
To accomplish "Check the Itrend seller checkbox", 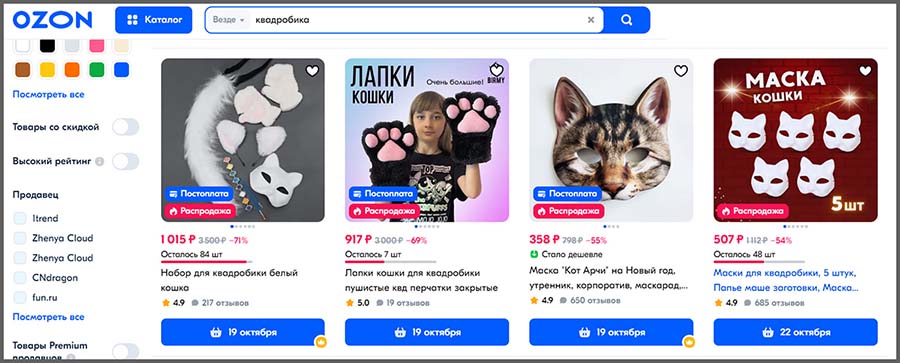I will point(21,218).
